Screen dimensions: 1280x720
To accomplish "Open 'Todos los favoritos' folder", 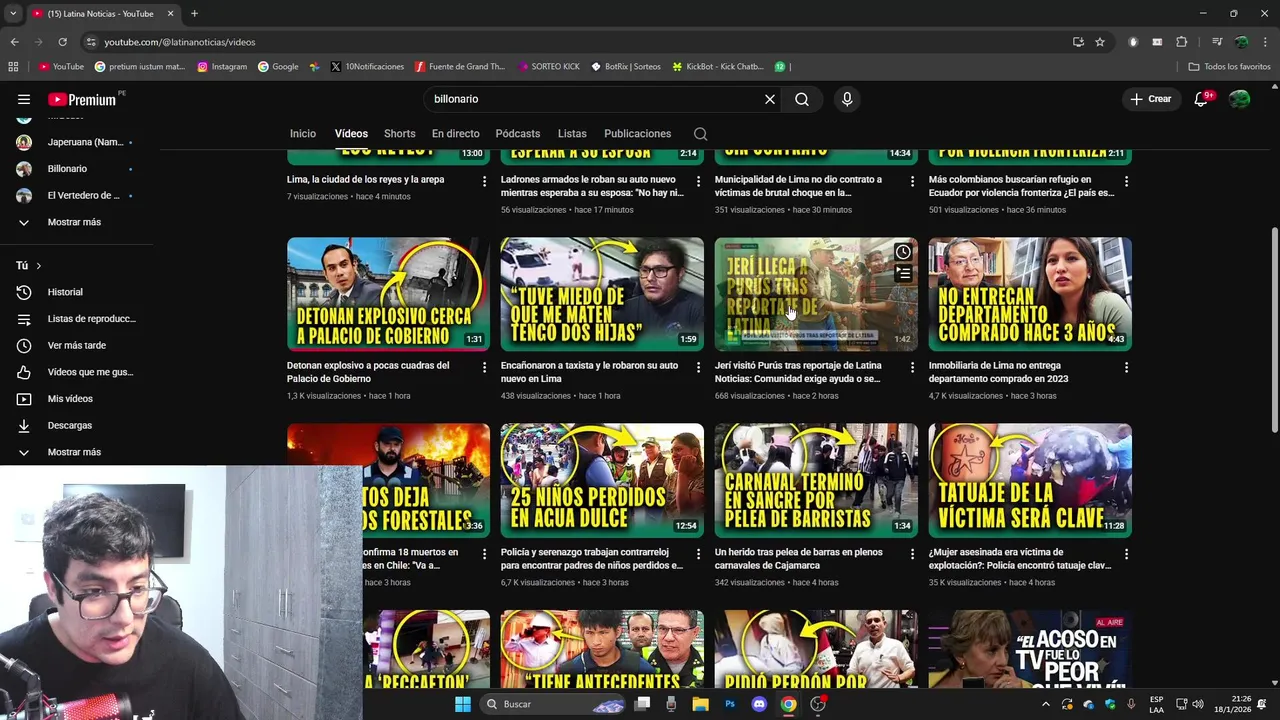I will pos(1229,67).
